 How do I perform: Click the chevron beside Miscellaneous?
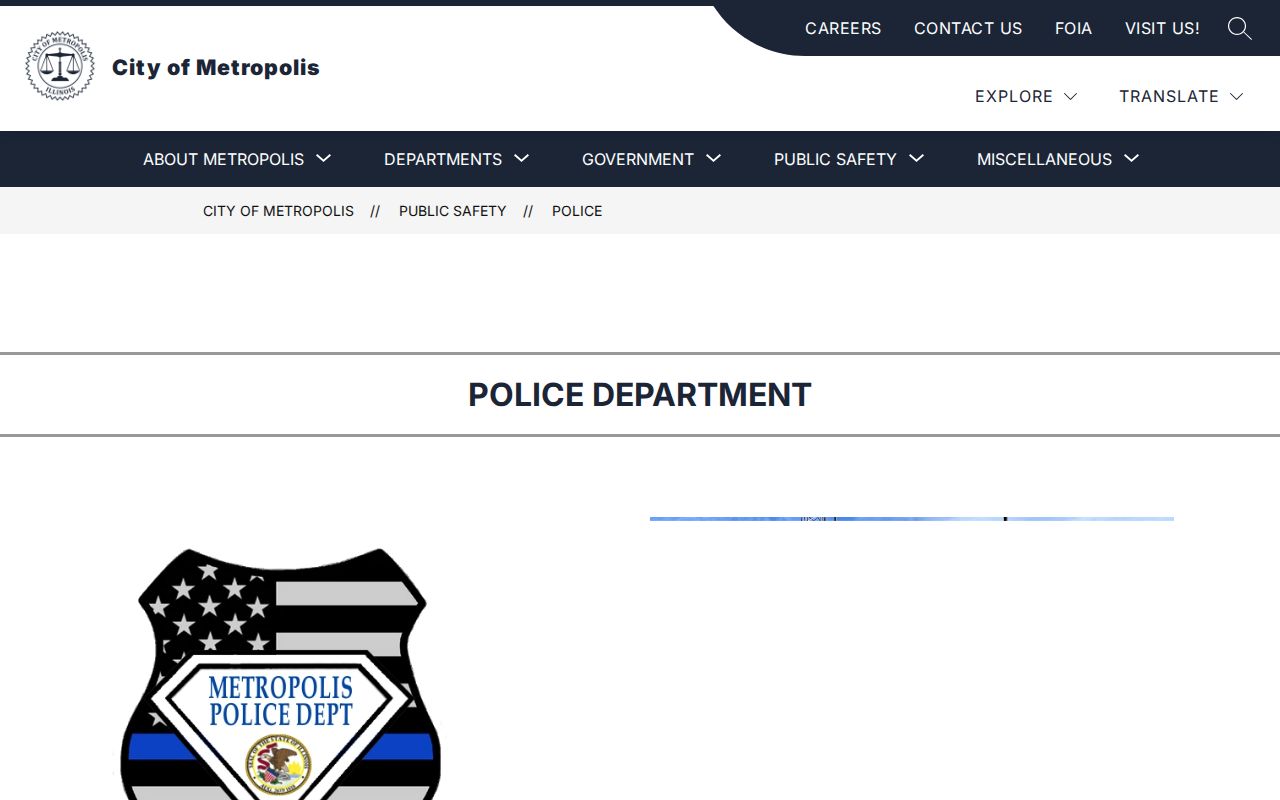coord(1131,158)
